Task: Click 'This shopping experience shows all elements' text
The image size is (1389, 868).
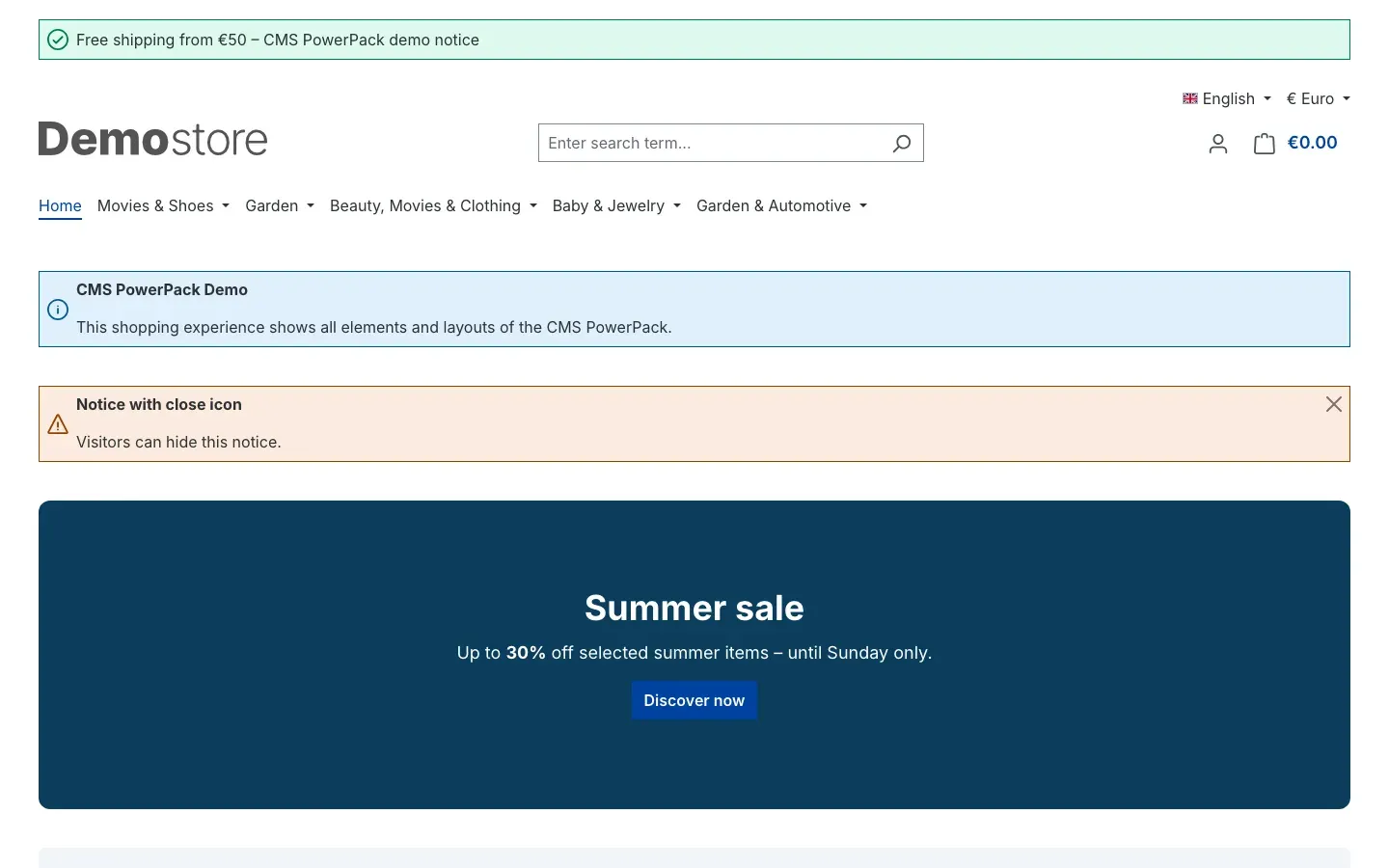Action: (x=374, y=327)
